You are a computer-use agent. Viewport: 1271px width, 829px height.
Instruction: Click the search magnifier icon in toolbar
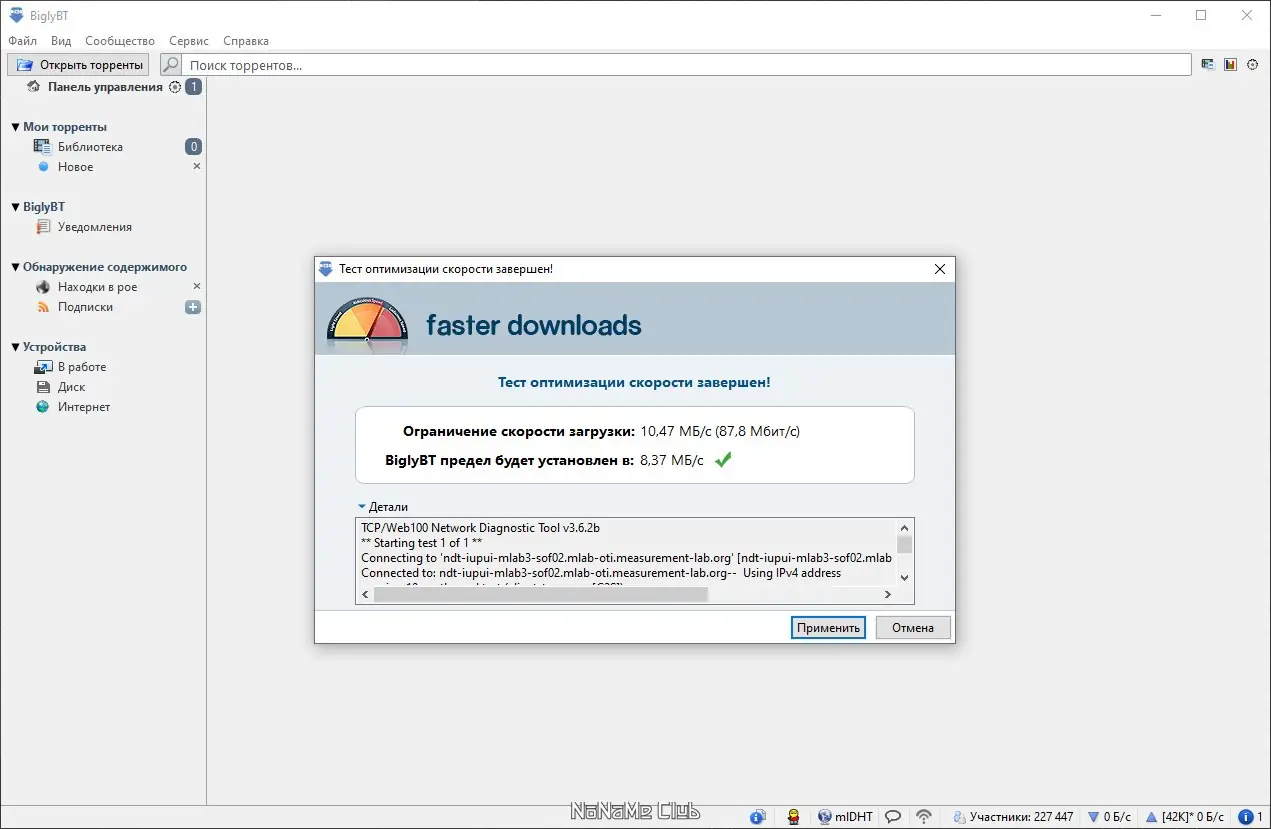pos(171,65)
